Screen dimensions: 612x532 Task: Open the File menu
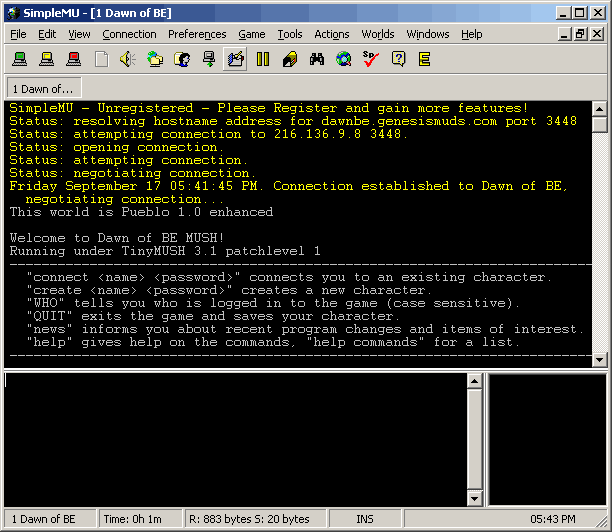coord(18,34)
